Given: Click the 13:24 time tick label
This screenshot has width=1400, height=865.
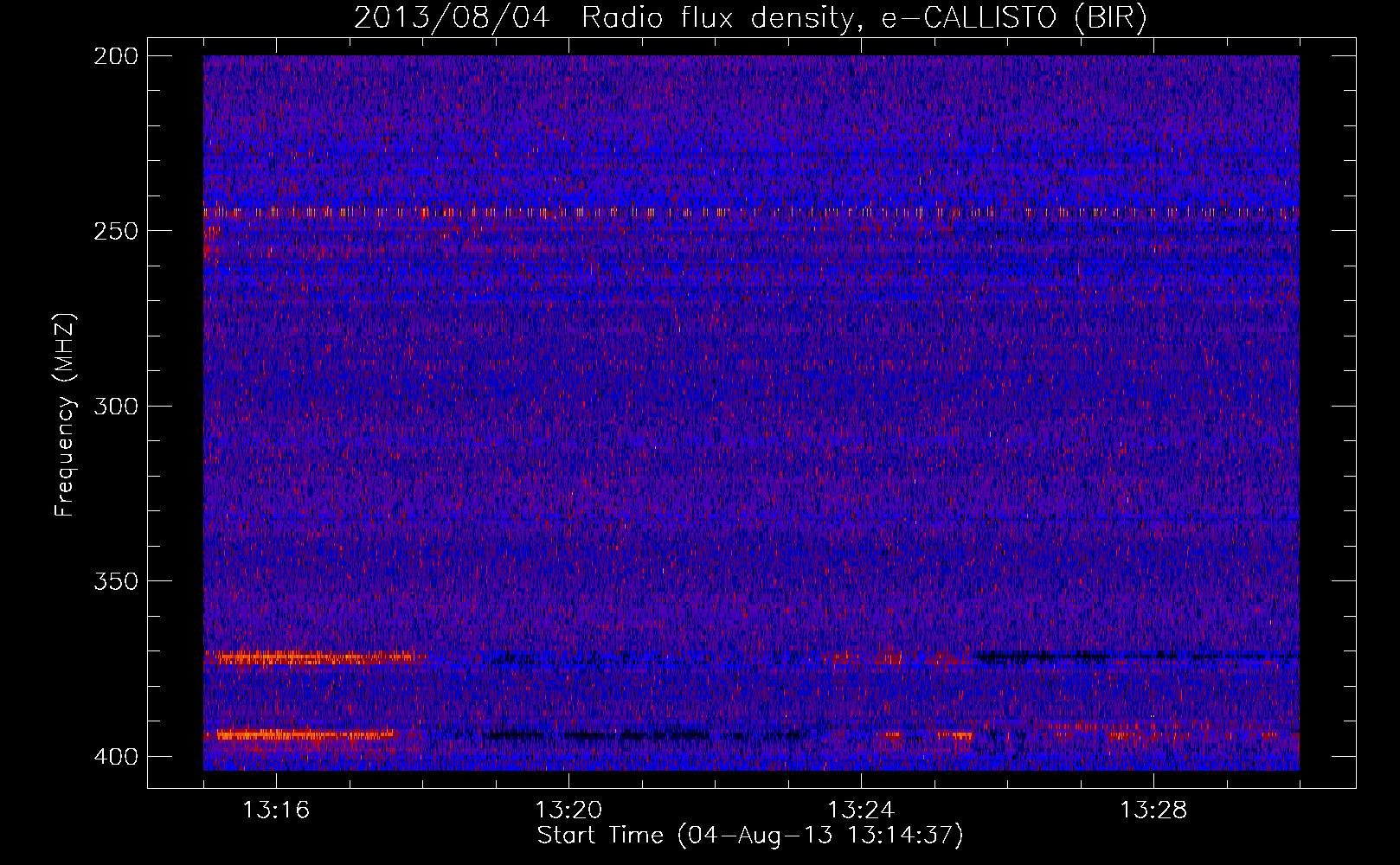Looking at the screenshot, I should [x=861, y=811].
